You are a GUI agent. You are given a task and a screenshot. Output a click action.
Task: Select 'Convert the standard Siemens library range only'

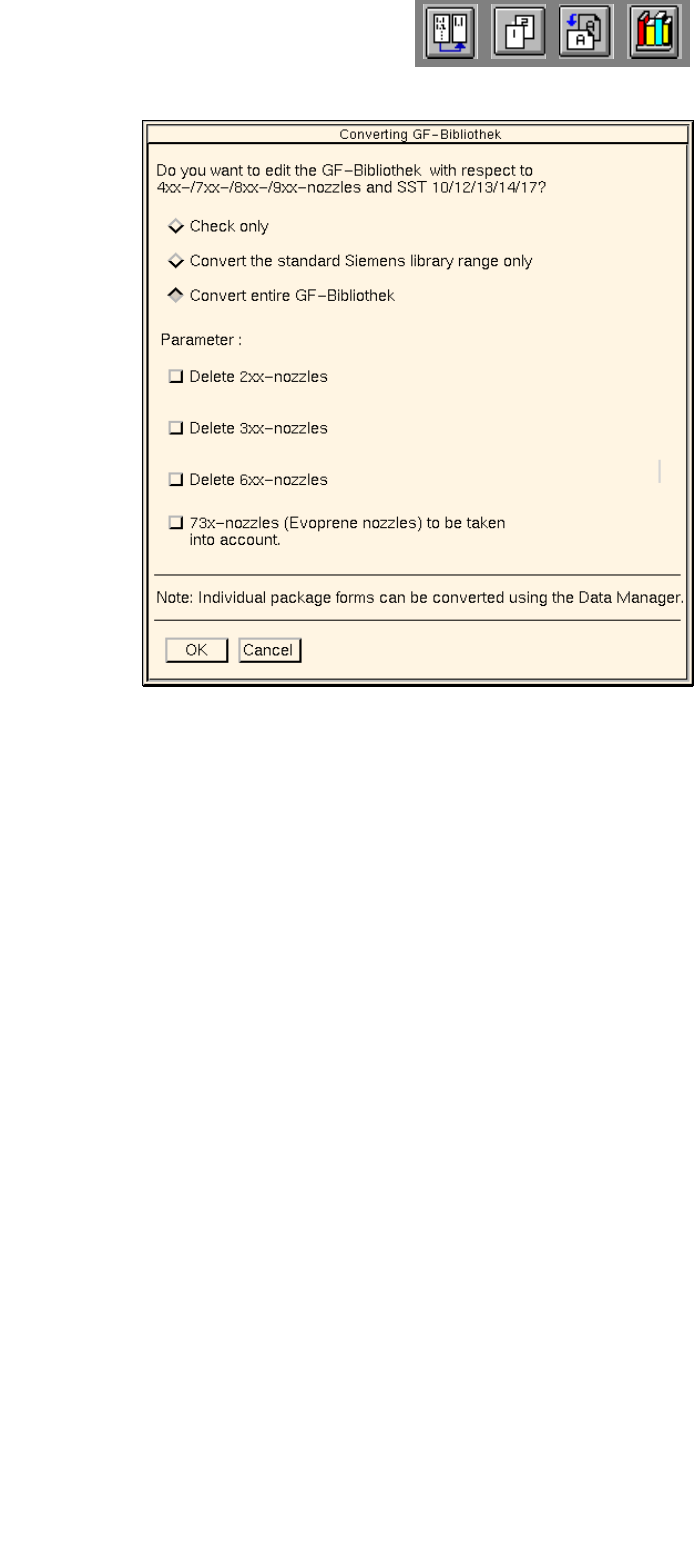pos(176,261)
